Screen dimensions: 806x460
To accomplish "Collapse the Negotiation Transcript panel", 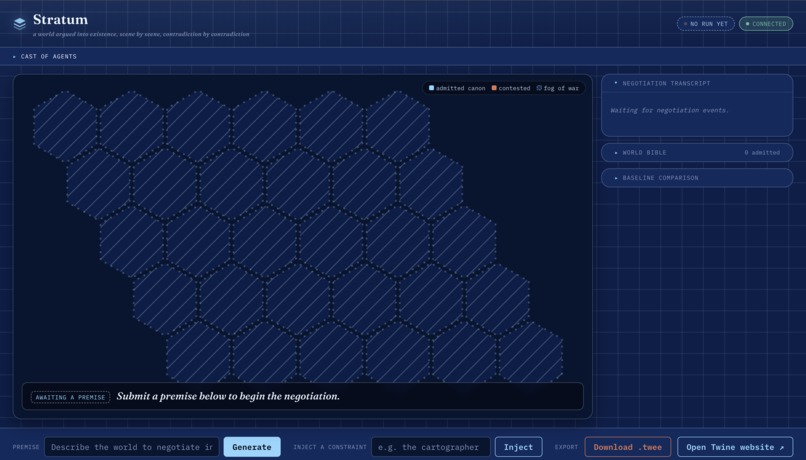I will tap(697, 83).
